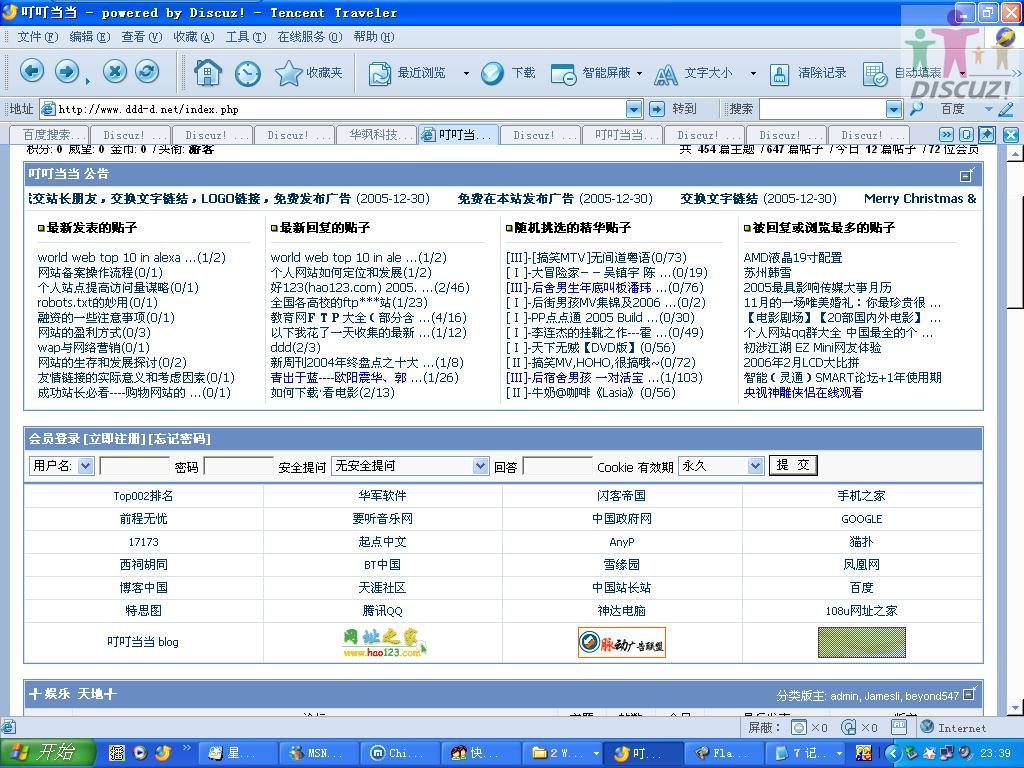Click the blocked popups counter in status bar

tap(809, 728)
